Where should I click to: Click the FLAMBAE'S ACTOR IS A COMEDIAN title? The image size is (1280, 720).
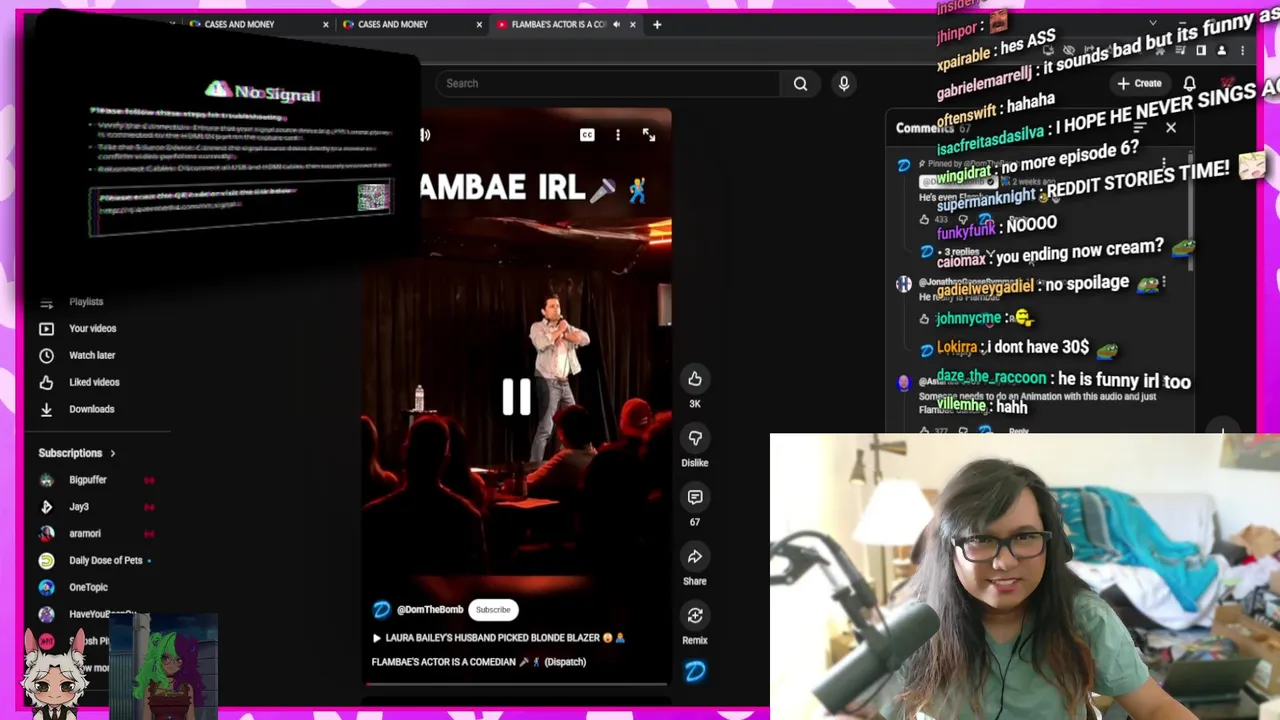(479, 662)
